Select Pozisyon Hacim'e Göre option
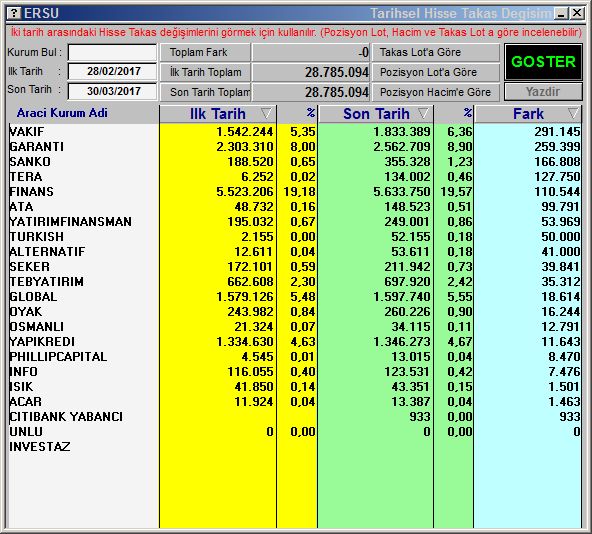The image size is (592, 534). coord(436,92)
